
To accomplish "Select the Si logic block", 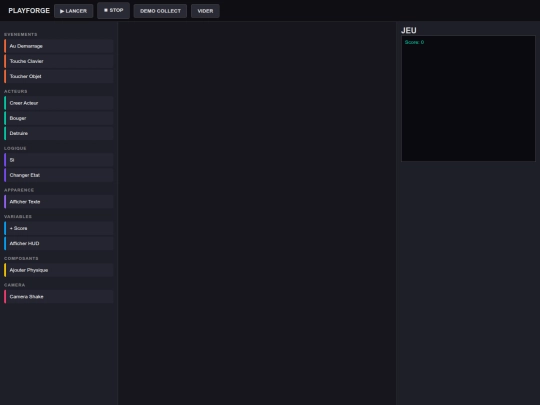I will pos(59,160).
